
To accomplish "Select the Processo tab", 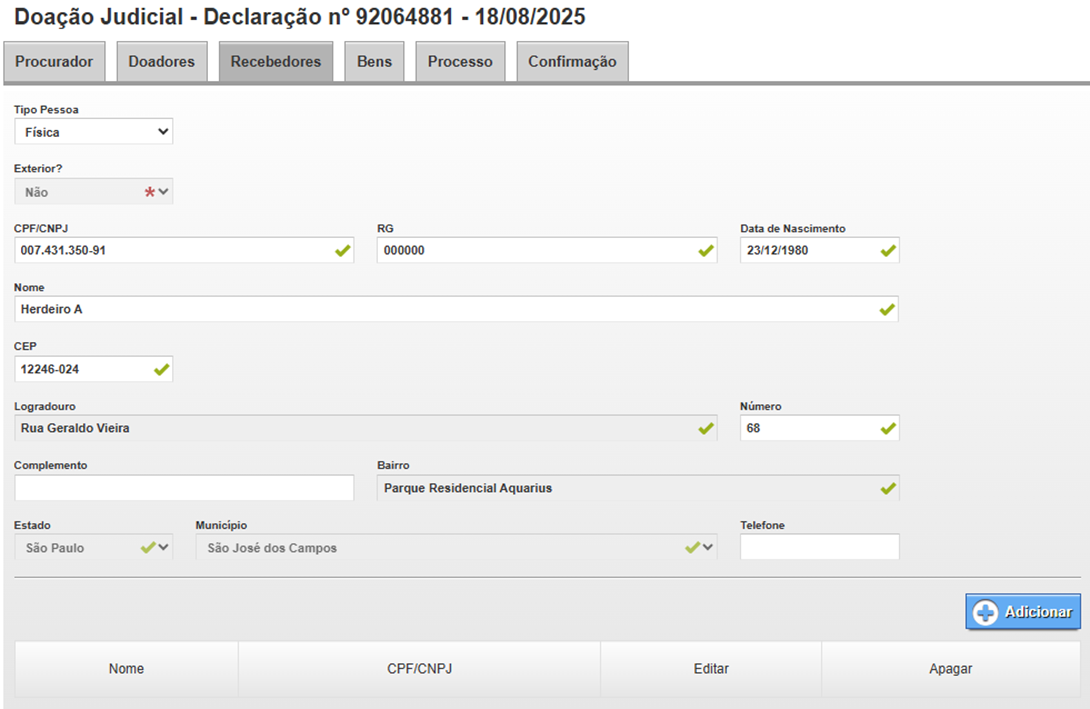I will pyautogui.click(x=460, y=62).
